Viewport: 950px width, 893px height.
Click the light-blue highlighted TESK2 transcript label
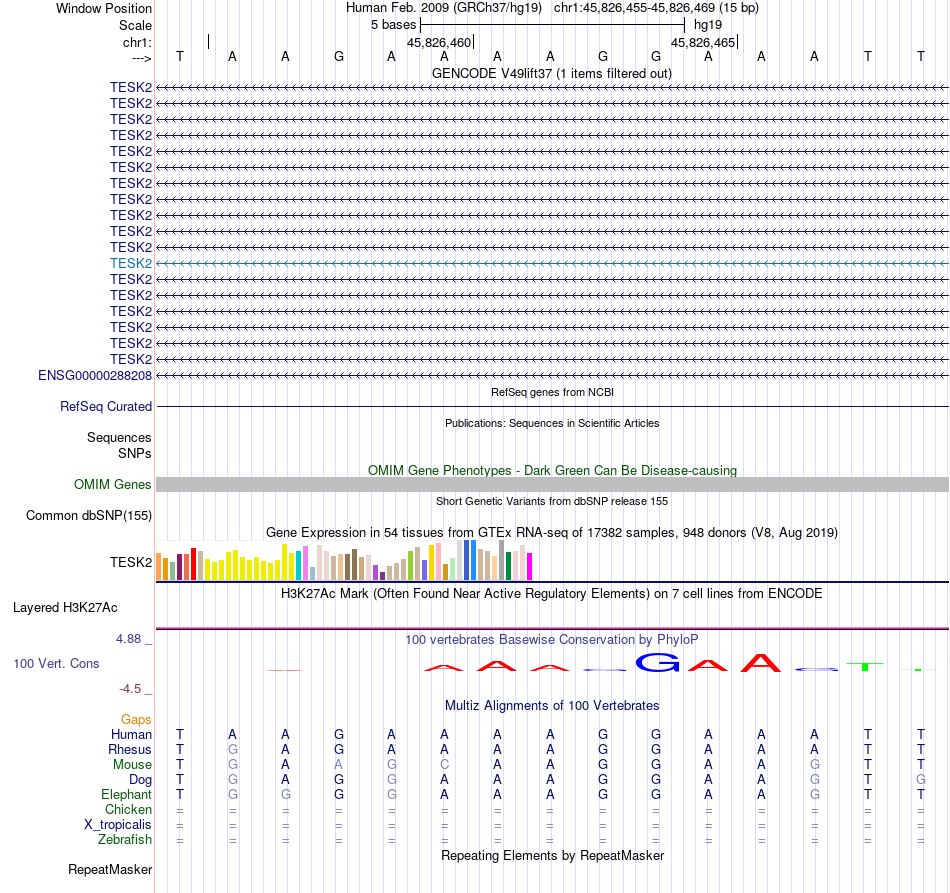point(131,264)
